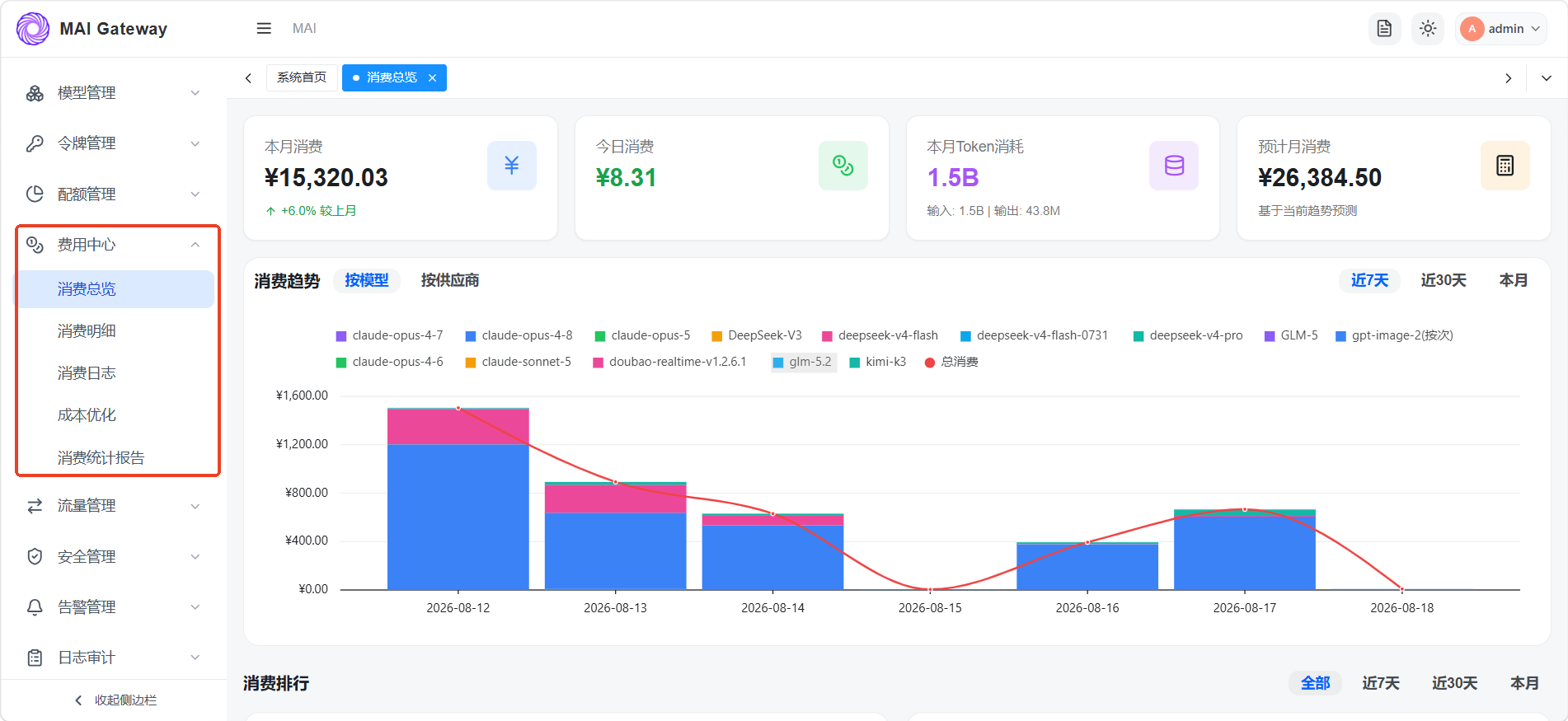Click the yen icon on 本月消费 card
The image size is (1568, 721).
point(512,166)
